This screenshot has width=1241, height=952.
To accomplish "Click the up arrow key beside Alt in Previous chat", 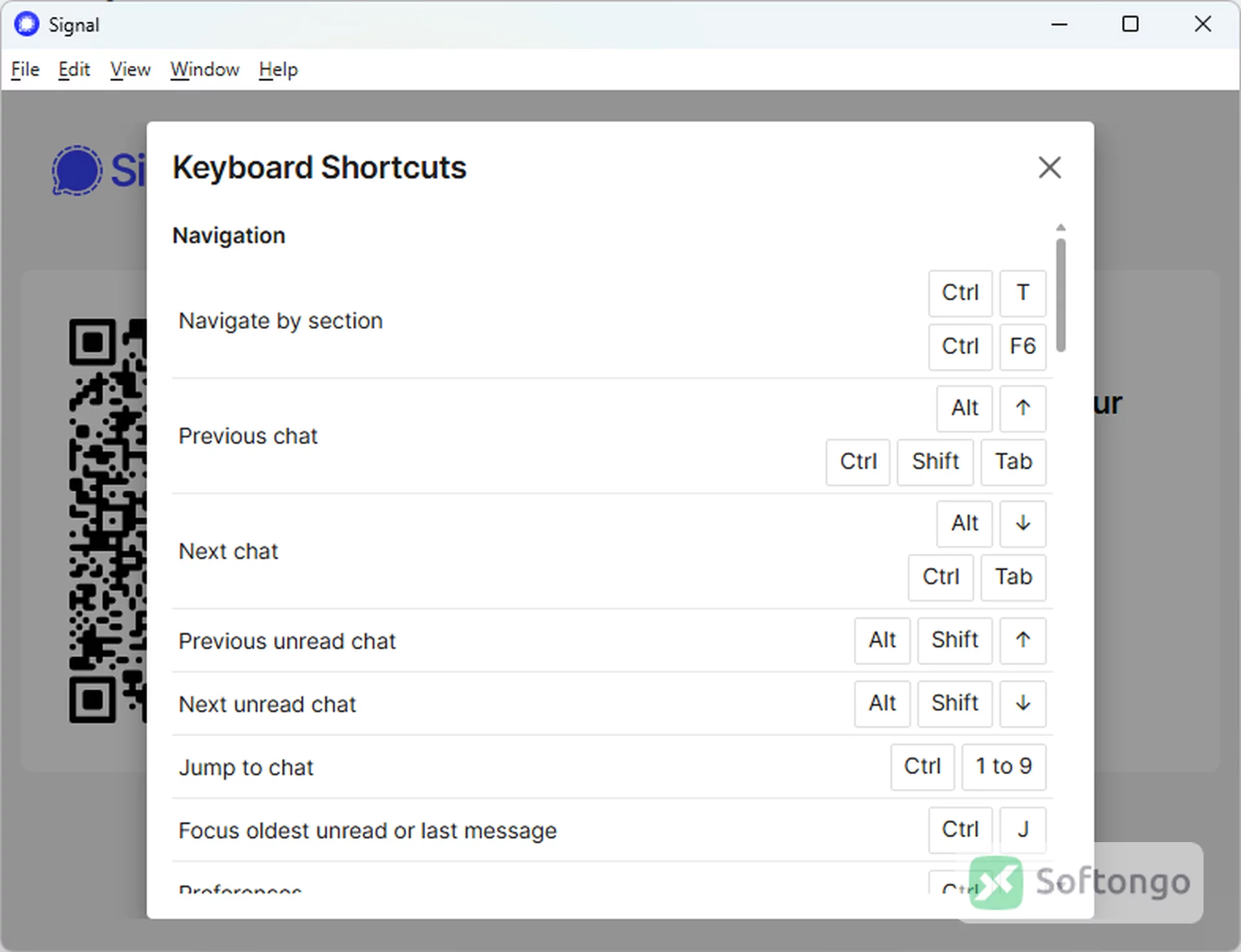I will click(1023, 408).
